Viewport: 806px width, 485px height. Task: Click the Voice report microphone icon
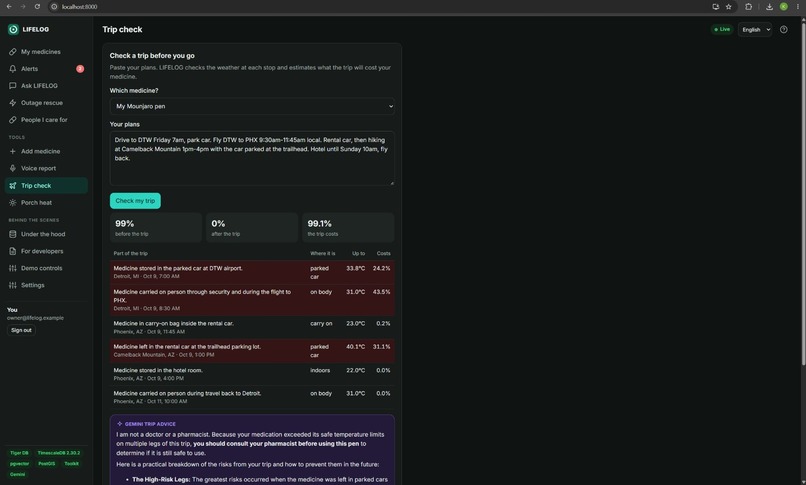[x=13, y=169]
